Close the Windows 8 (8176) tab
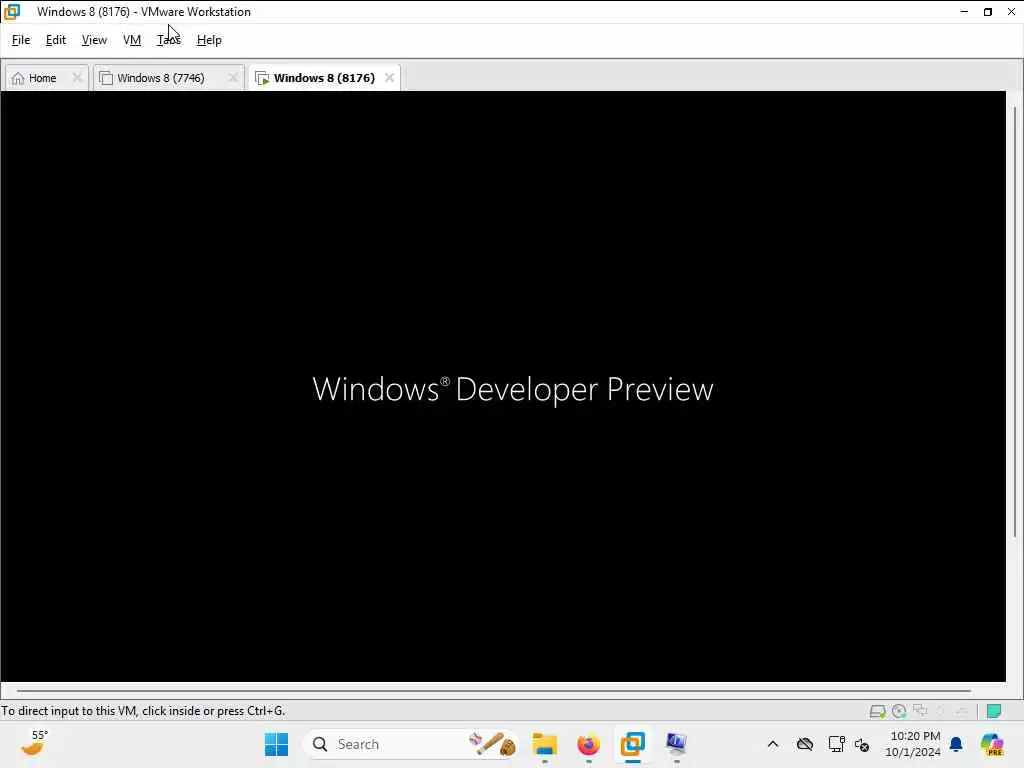The width and height of the screenshot is (1024, 768). [x=389, y=78]
